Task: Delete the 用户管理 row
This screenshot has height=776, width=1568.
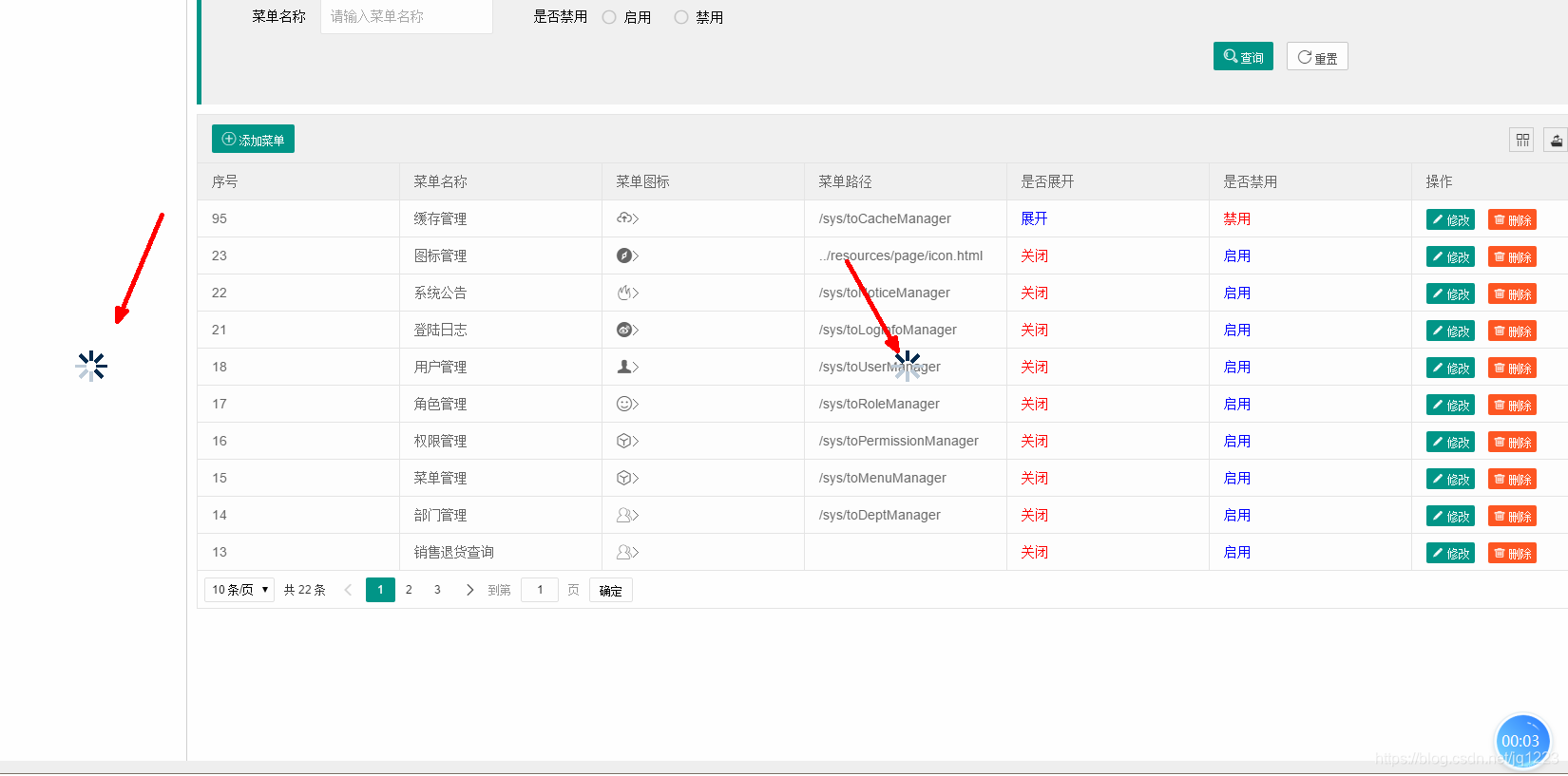Action: [1512, 368]
